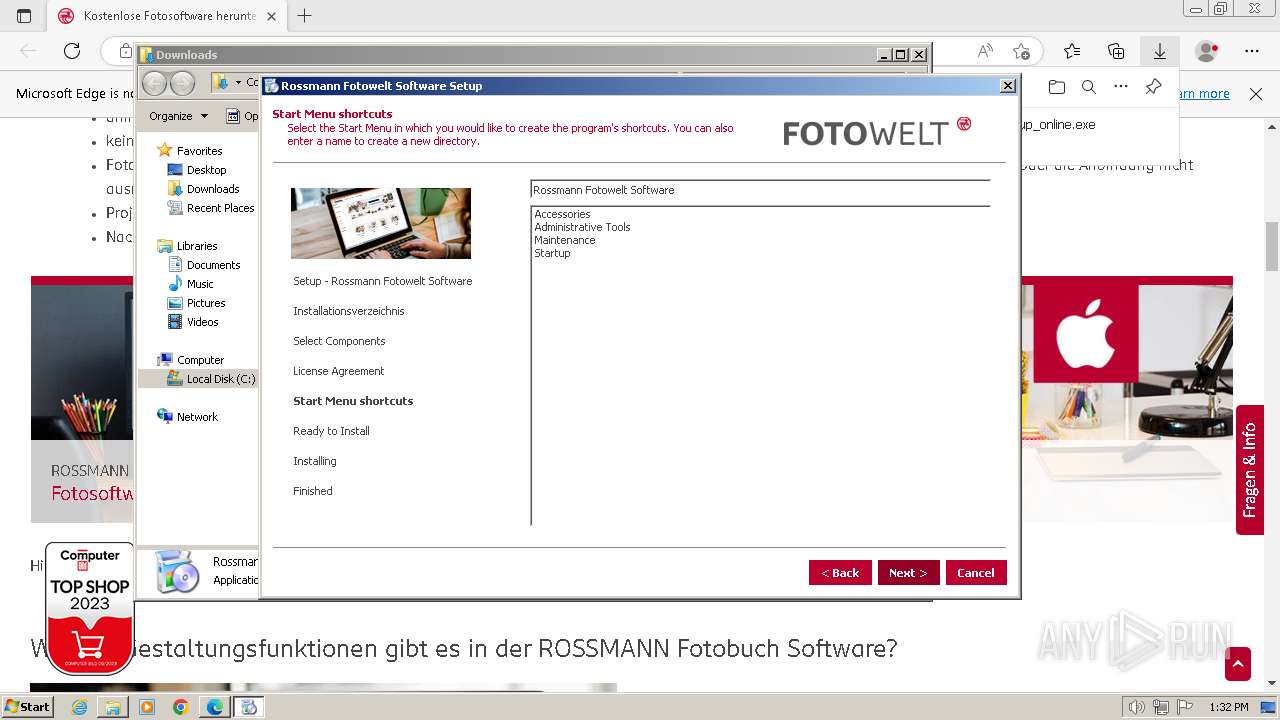This screenshot has width=1280, height=720.
Task: Select Administrative Tools folder entry
Action: pyautogui.click(x=582, y=227)
